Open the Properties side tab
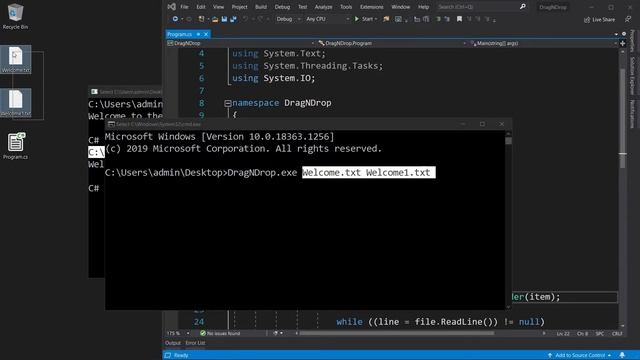The image size is (640, 360). pos(632,40)
